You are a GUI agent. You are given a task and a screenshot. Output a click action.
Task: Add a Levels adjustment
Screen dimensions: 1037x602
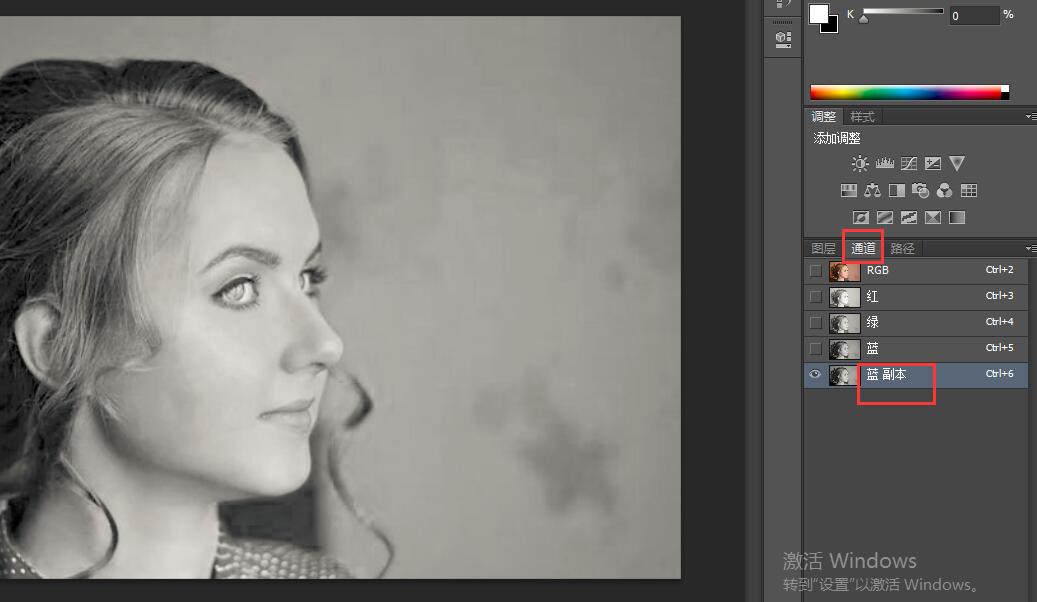(x=884, y=164)
